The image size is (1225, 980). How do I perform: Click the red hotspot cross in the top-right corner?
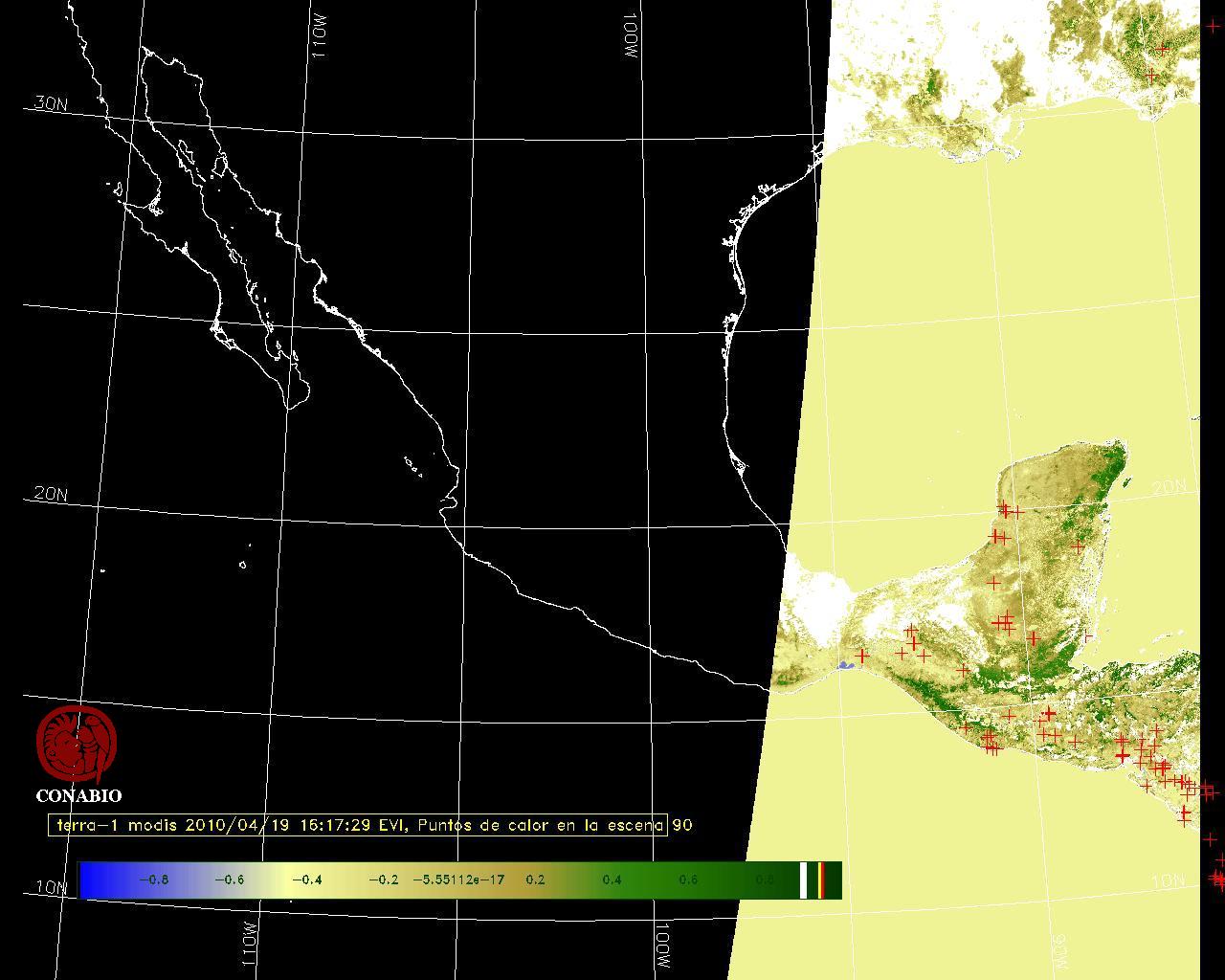pyautogui.click(x=1214, y=27)
